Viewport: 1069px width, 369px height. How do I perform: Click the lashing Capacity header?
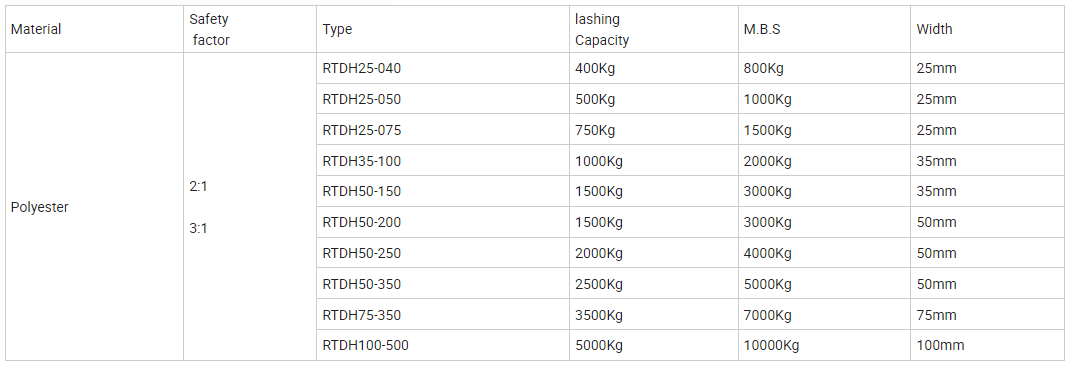pyautogui.click(x=602, y=30)
